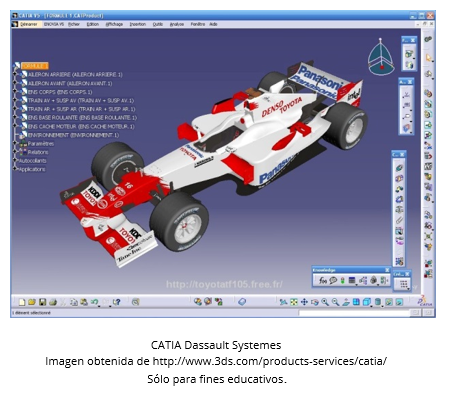449x393 pixels.
Task: Open a file via folder icon
Action: (x=32, y=302)
